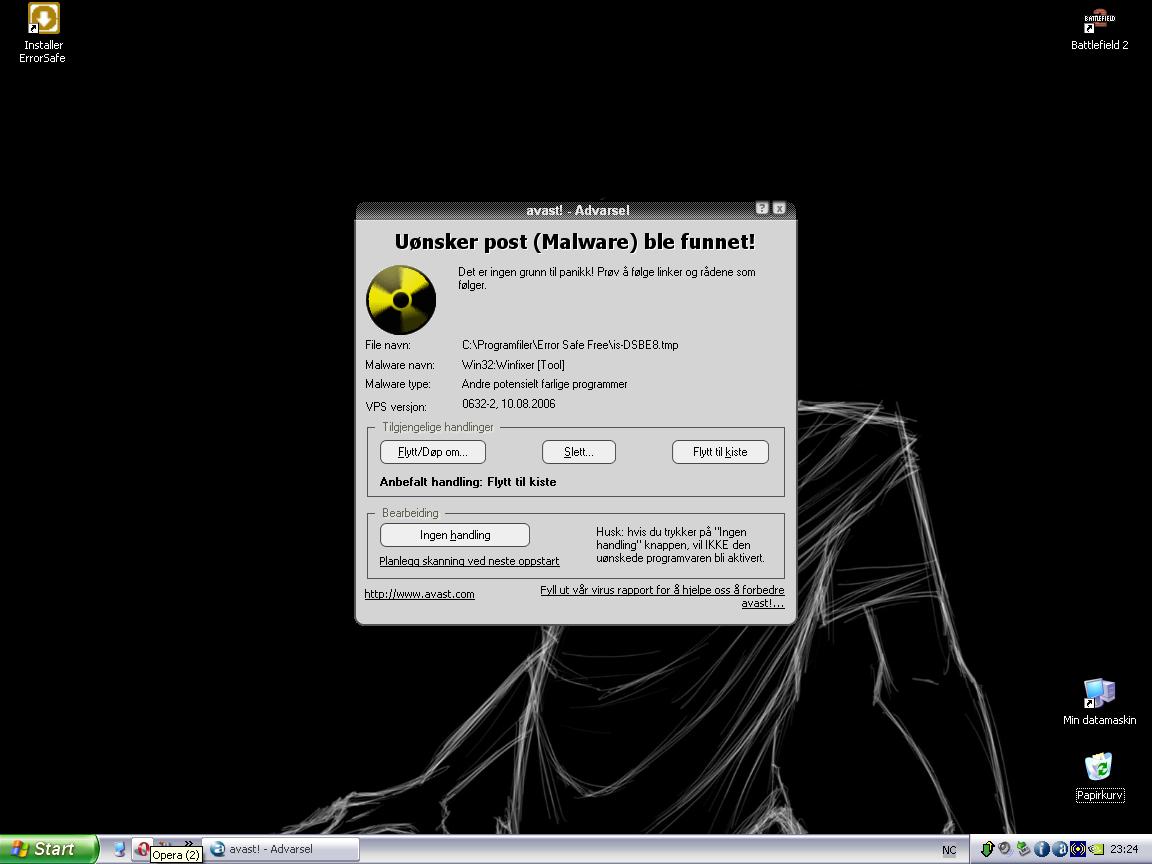Open the Fyll ut vår virus rapport link
Image resolution: width=1152 pixels, height=864 pixels.
(663, 597)
